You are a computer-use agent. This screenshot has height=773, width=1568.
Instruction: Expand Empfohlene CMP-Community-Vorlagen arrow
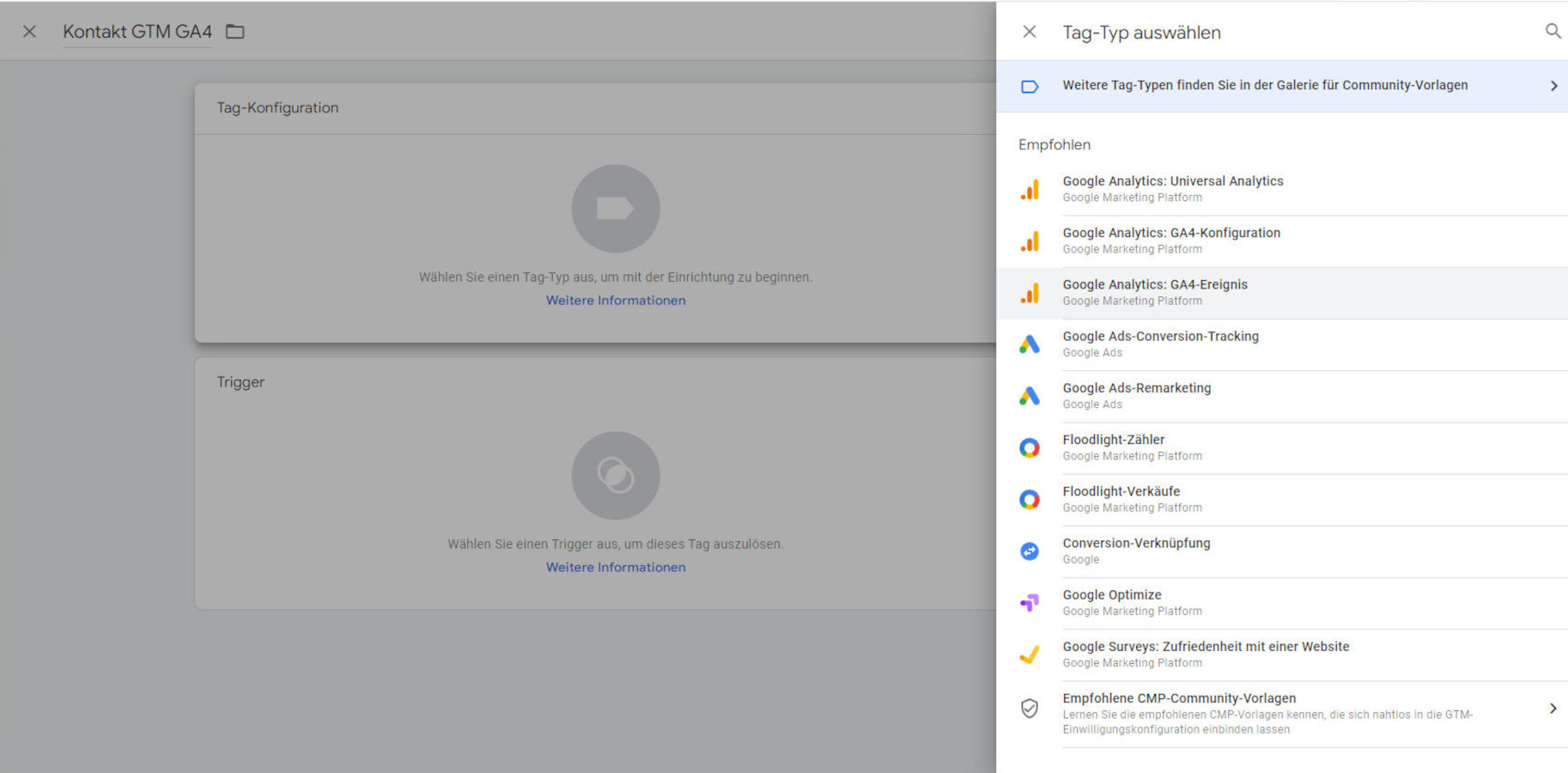coord(1553,709)
